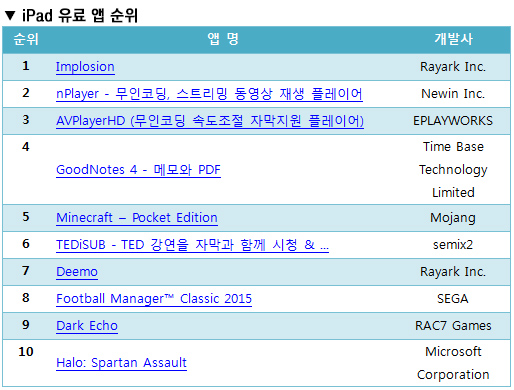Select Rayark Inc. in the Deemo row
The image size is (514, 390).
[453, 272]
